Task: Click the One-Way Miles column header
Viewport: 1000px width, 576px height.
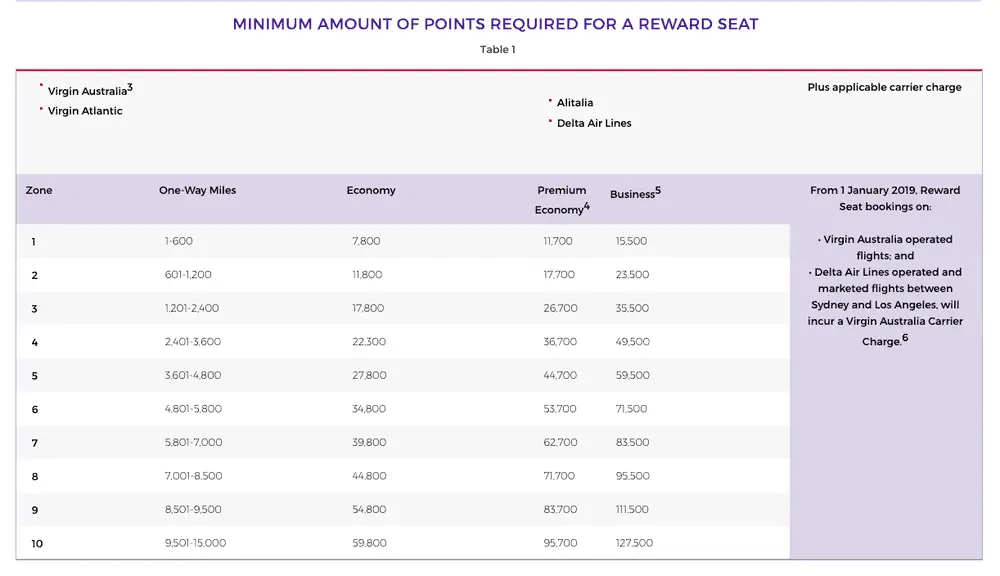Action: [197, 190]
